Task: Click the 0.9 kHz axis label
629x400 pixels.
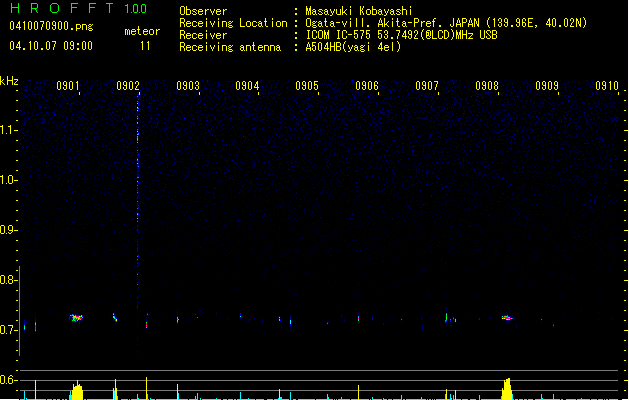Action: (8, 230)
